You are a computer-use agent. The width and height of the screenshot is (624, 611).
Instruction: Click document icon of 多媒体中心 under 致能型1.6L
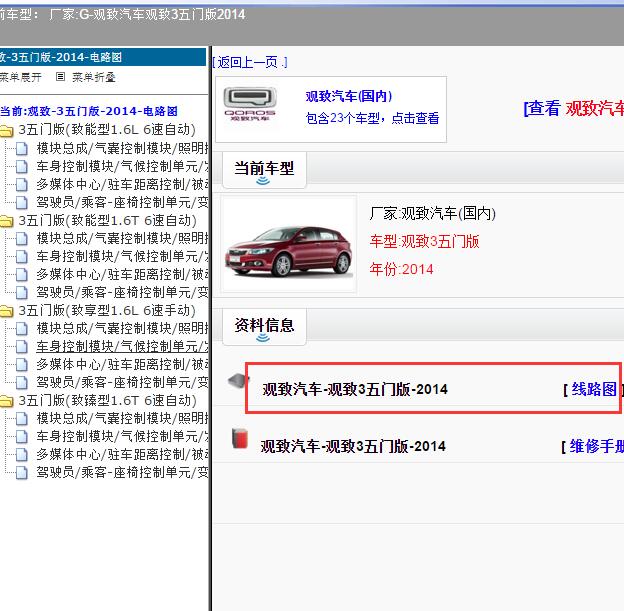pyautogui.click(x=21, y=184)
